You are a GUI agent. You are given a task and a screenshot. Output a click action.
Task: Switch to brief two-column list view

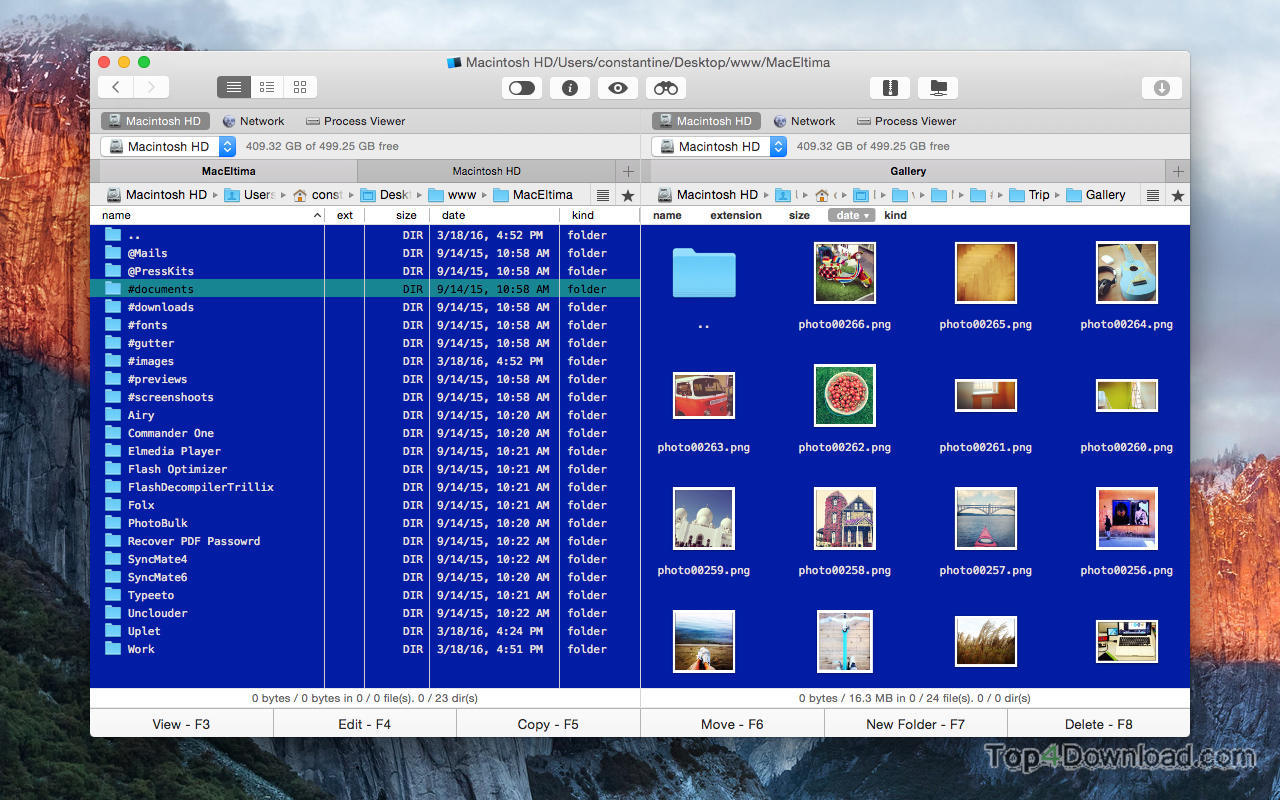[x=266, y=87]
